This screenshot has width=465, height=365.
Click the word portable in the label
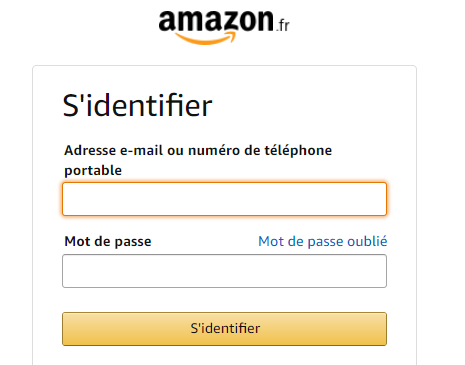tap(93, 171)
